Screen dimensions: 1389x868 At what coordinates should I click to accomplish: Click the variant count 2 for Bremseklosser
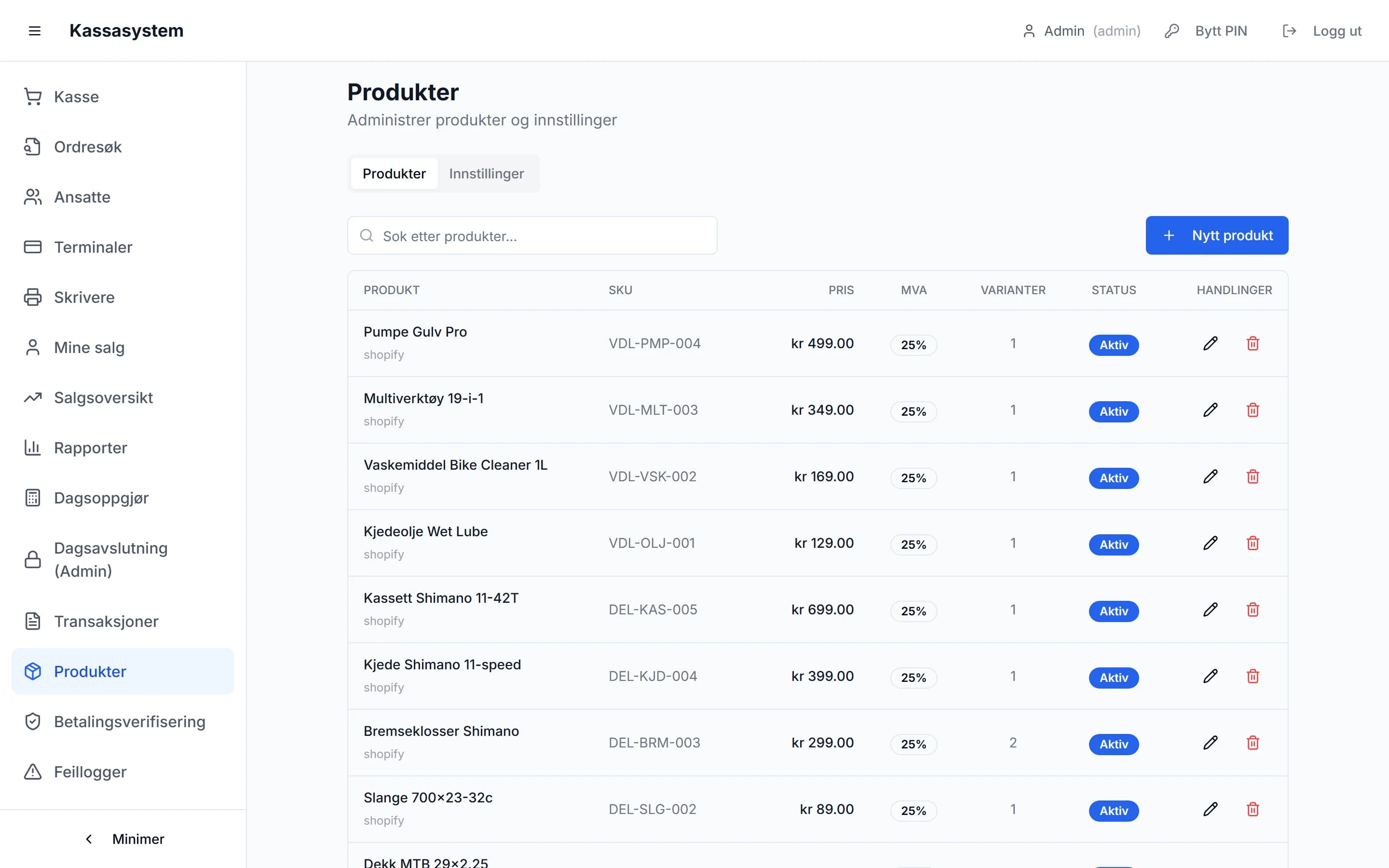coord(1013,743)
